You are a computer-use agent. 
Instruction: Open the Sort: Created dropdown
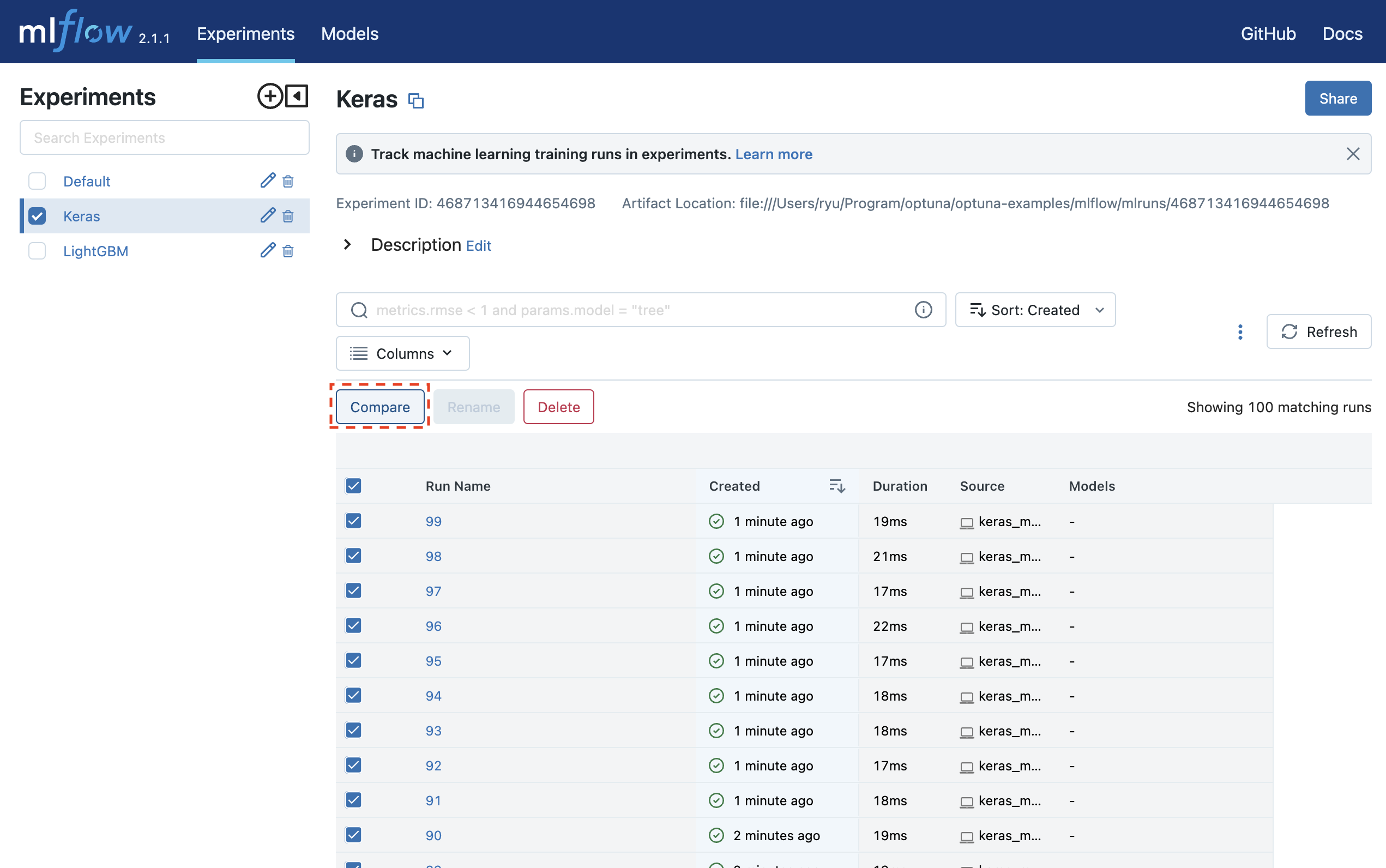pos(1035,310)
